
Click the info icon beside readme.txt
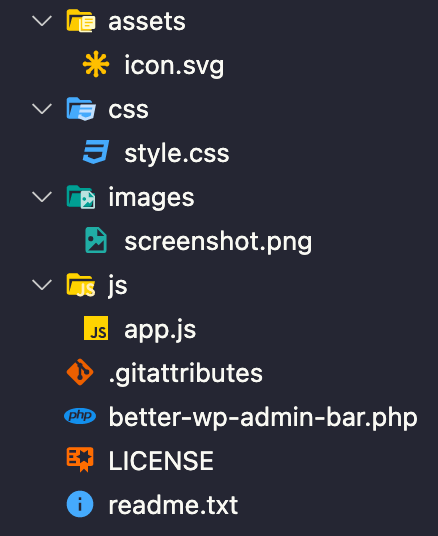point(80,504)
